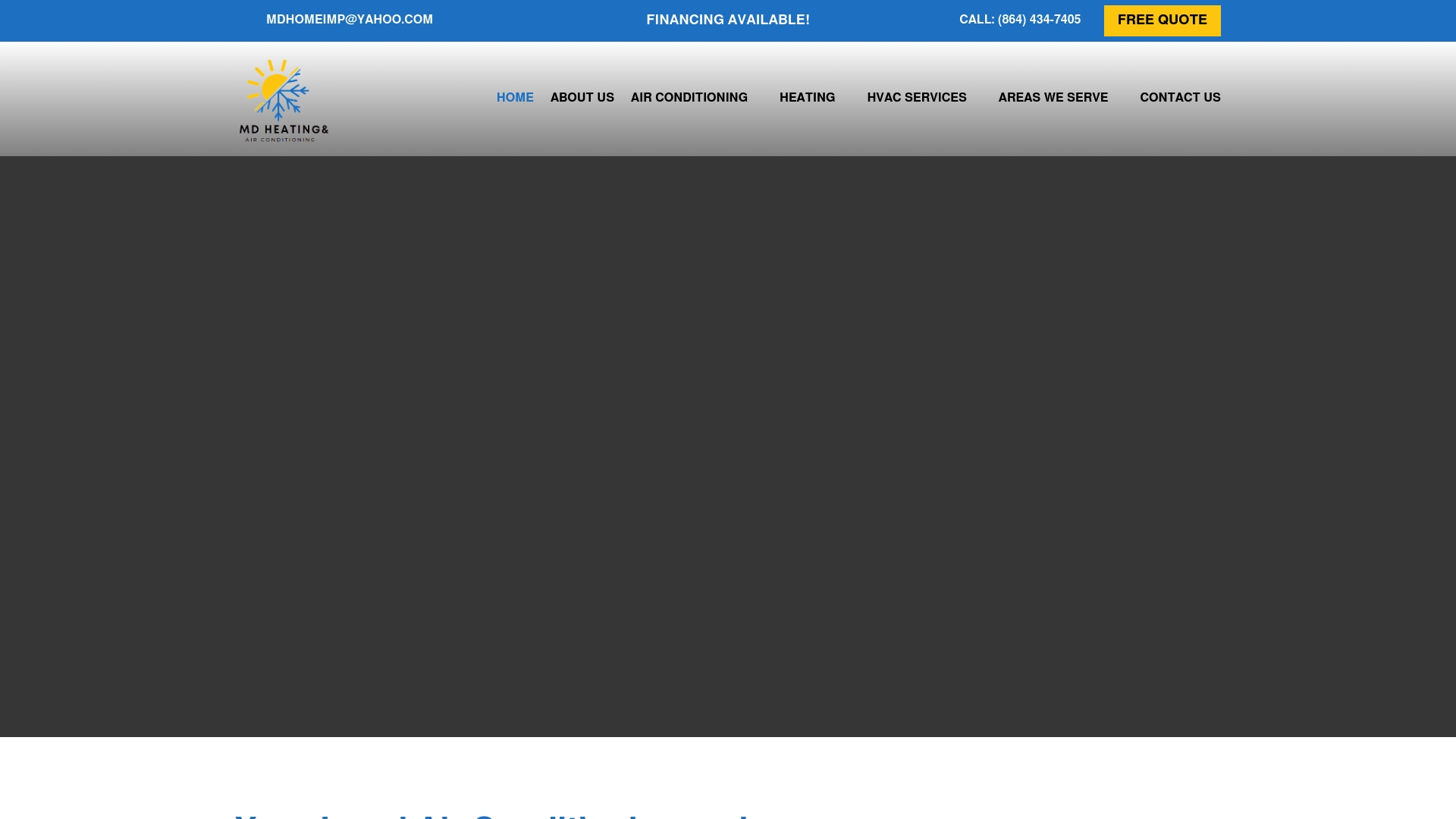The height and width of the screenshot is (819, 1456).
Task: Click the MDHOMEIMP@YAHOO.COM email link
Action: [x=349, y=19]
